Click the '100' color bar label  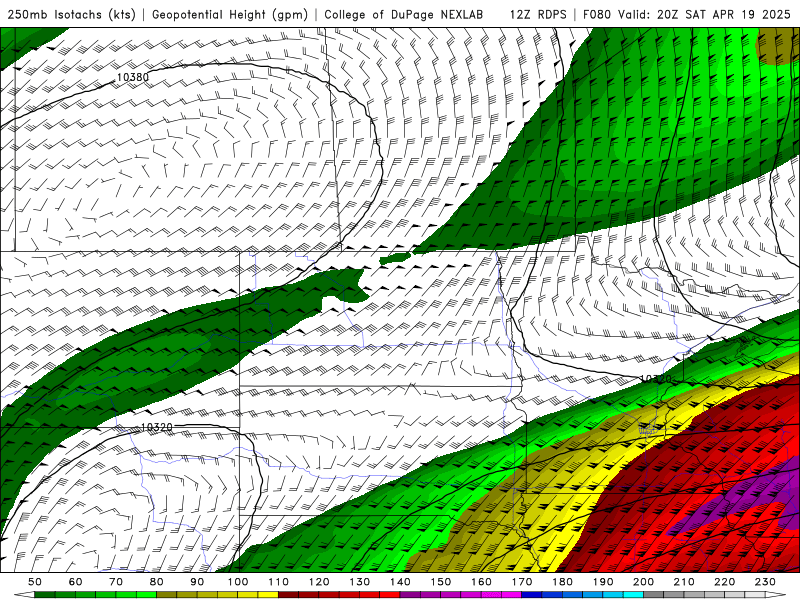point(237,582)
